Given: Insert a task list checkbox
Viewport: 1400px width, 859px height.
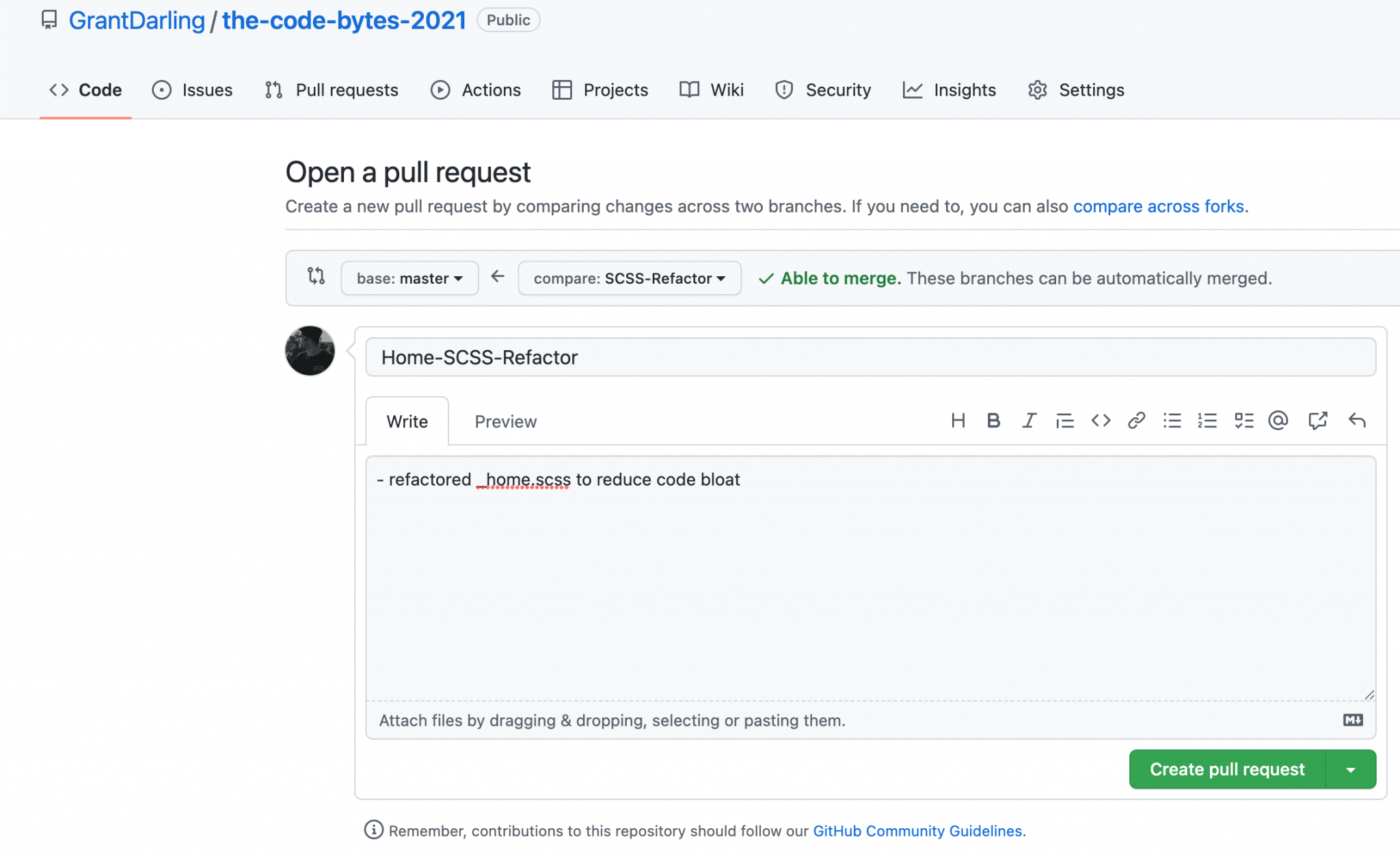Looking at the screenshot, I should point(1243,421).
